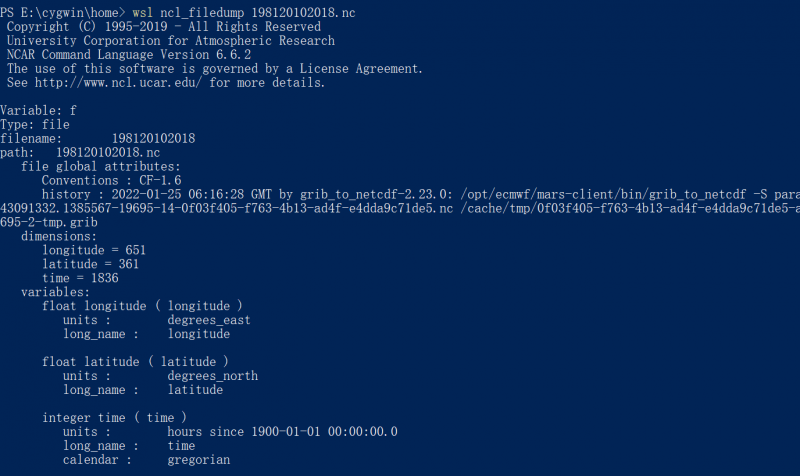Click the filename value 198120102018
This screenshot has width=800, height=476.
[153, 138]
